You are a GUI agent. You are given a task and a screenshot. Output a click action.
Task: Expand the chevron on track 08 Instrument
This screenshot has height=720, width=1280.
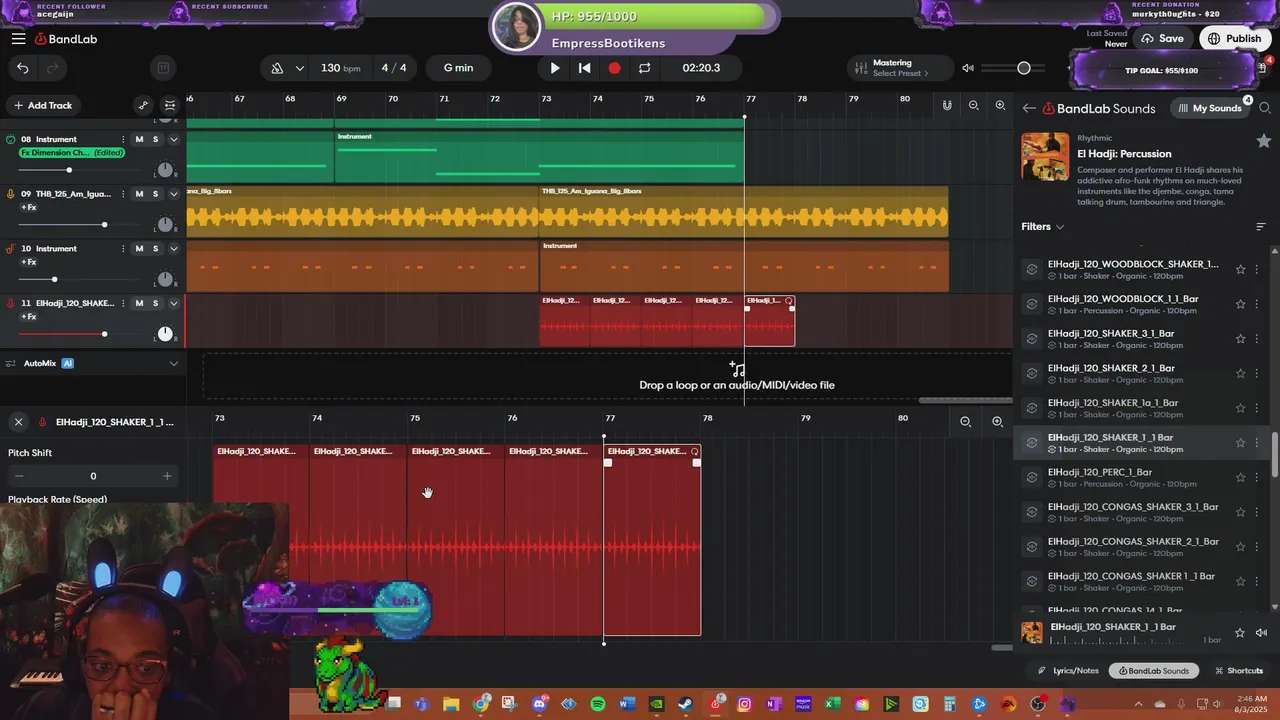tap(173, 139)
